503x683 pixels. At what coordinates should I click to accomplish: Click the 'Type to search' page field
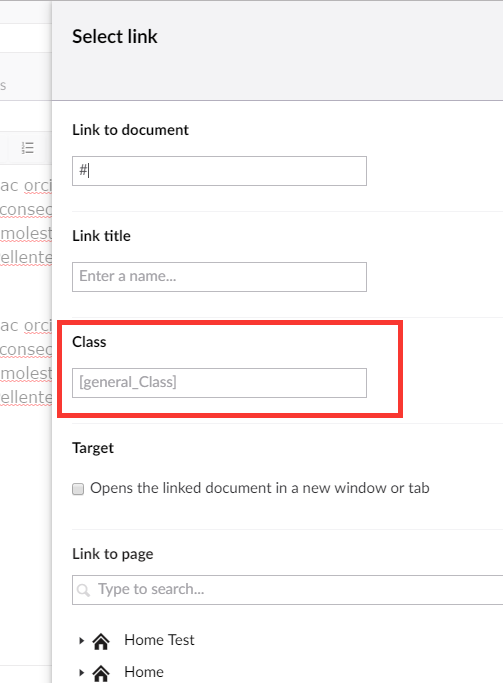pos(287,590)
